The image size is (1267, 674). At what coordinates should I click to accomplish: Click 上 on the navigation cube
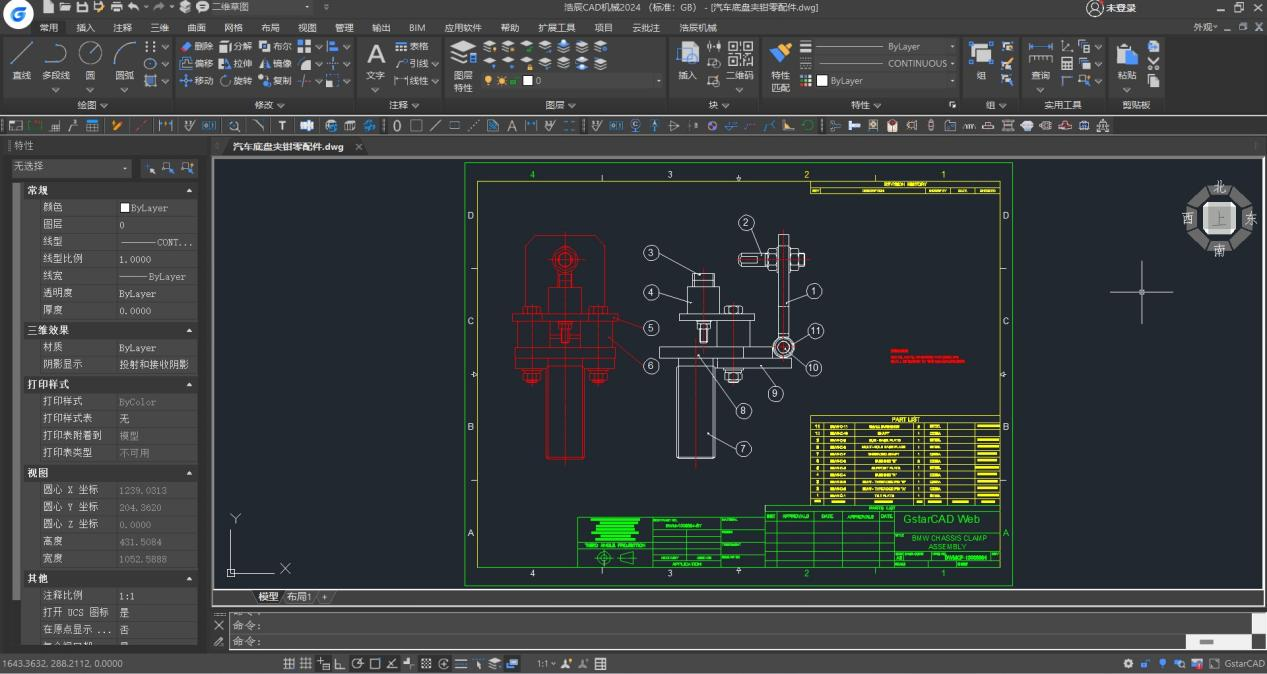pyautogui.click(x=1219, y=218)
